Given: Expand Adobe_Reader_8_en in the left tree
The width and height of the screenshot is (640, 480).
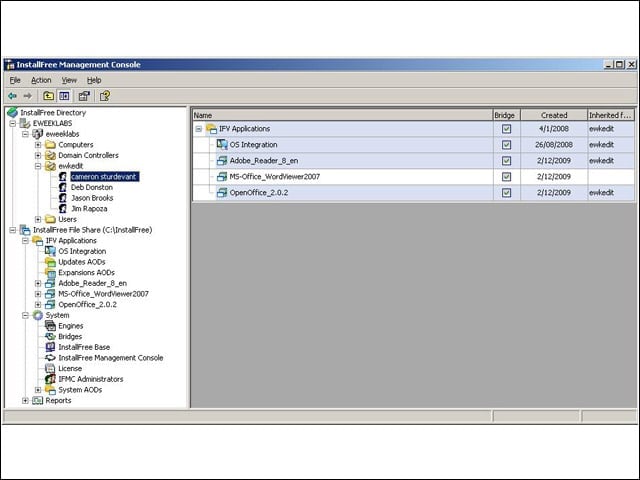Looking at the screenshot, I should [38, 283].
